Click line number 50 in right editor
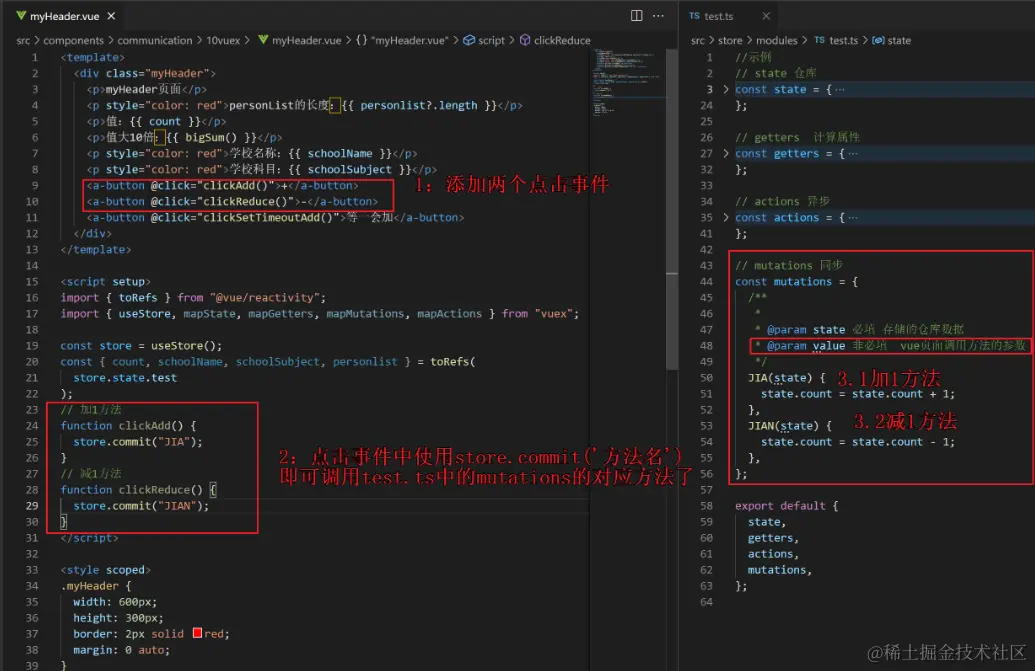1035x671 pixels. (x=706, y=377)
